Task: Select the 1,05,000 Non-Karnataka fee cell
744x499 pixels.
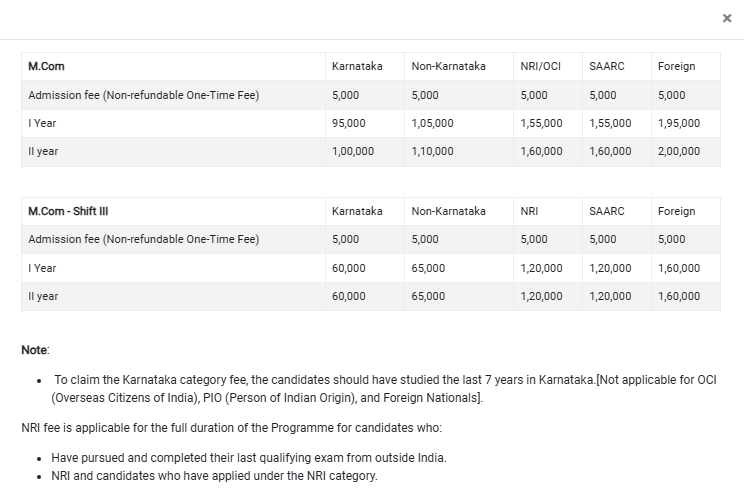Action: pos(432,123)
